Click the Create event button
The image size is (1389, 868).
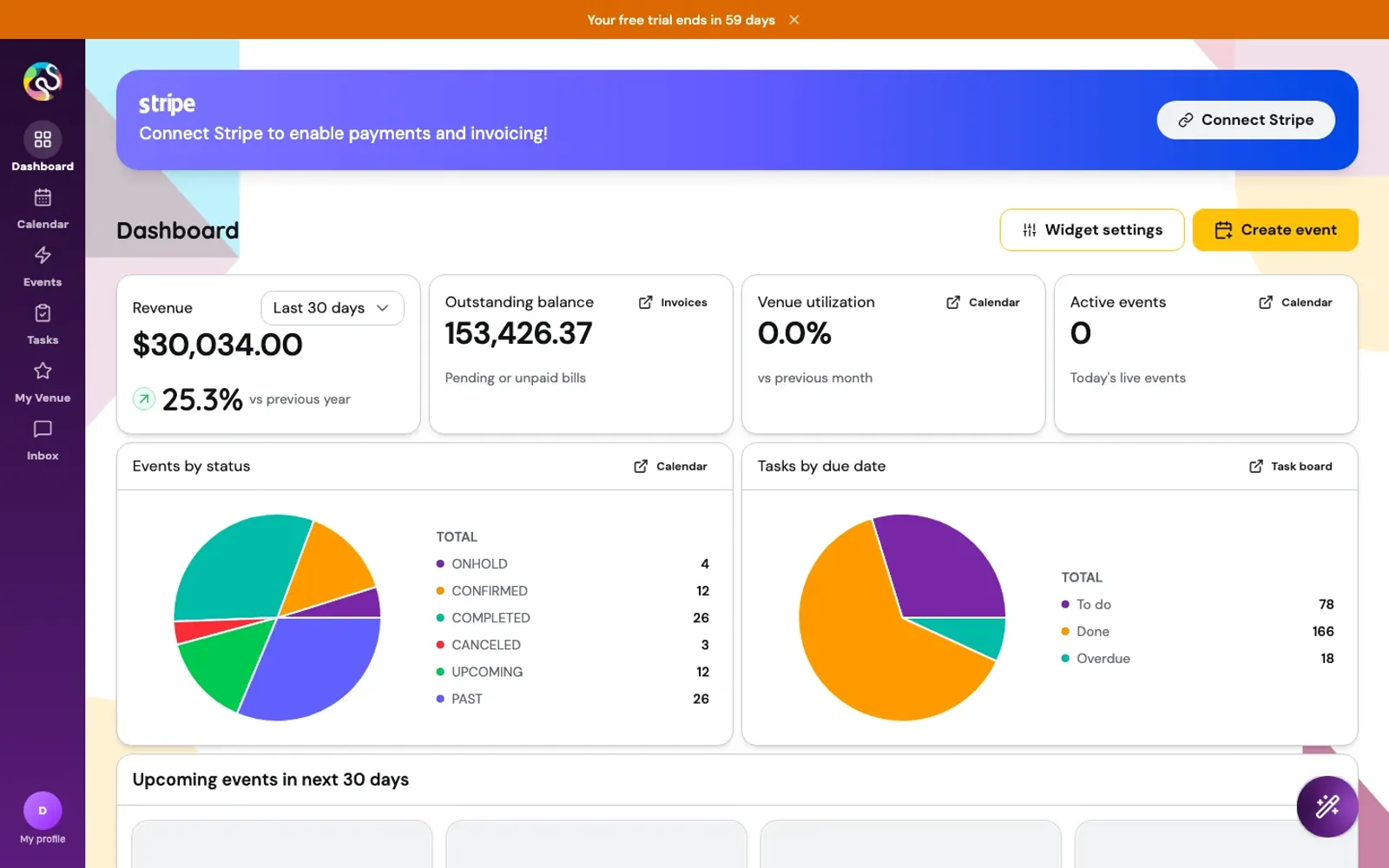point(1275,230)
